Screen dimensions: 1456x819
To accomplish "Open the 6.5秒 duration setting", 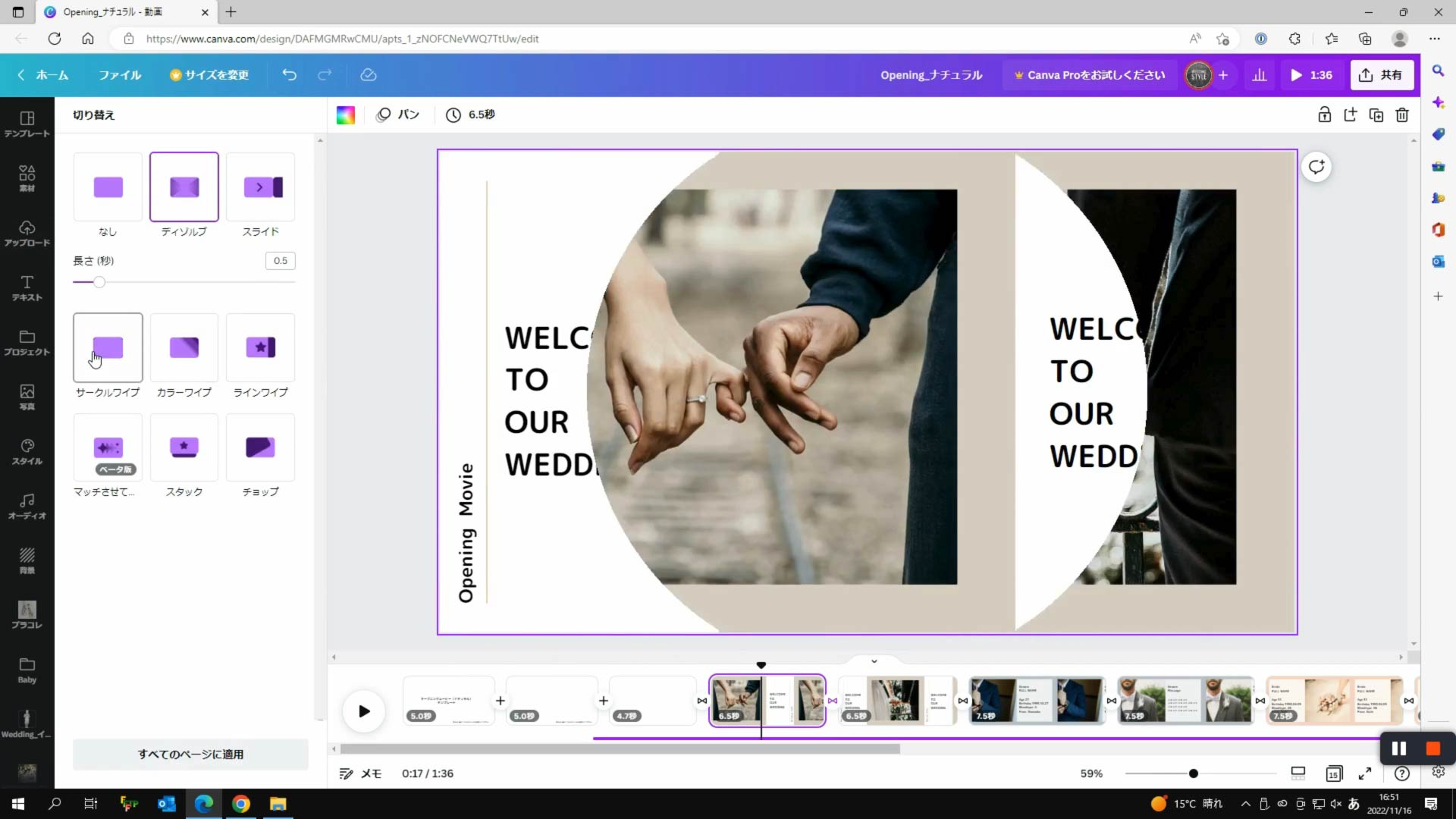I will (470, 115).
